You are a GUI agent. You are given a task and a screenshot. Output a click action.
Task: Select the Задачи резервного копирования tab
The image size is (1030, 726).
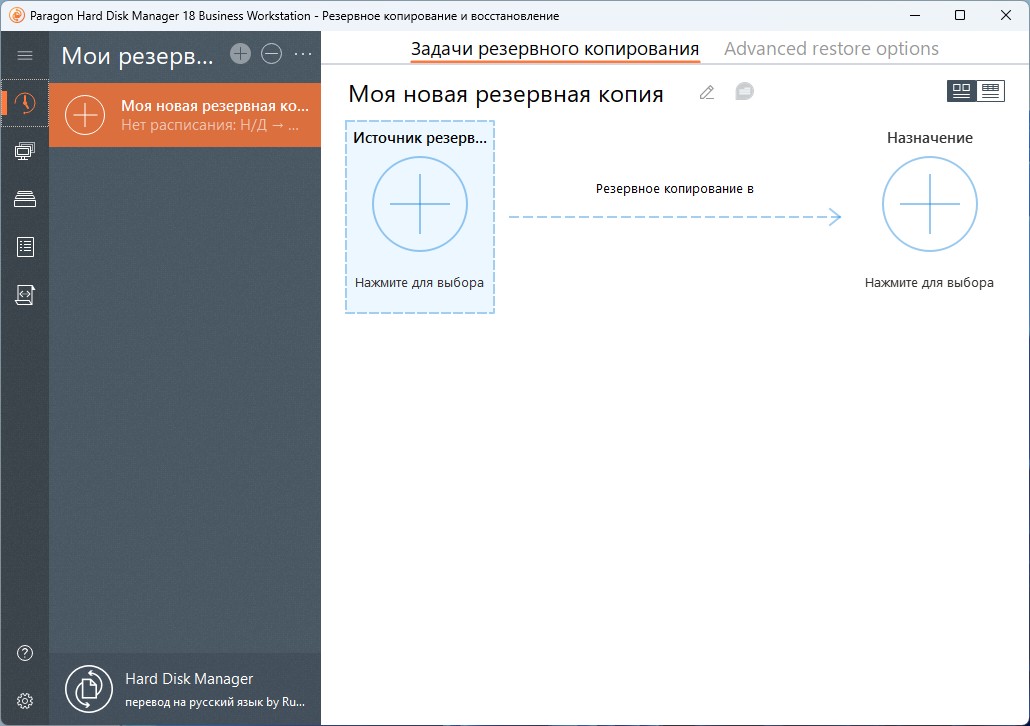coord(555,49)
